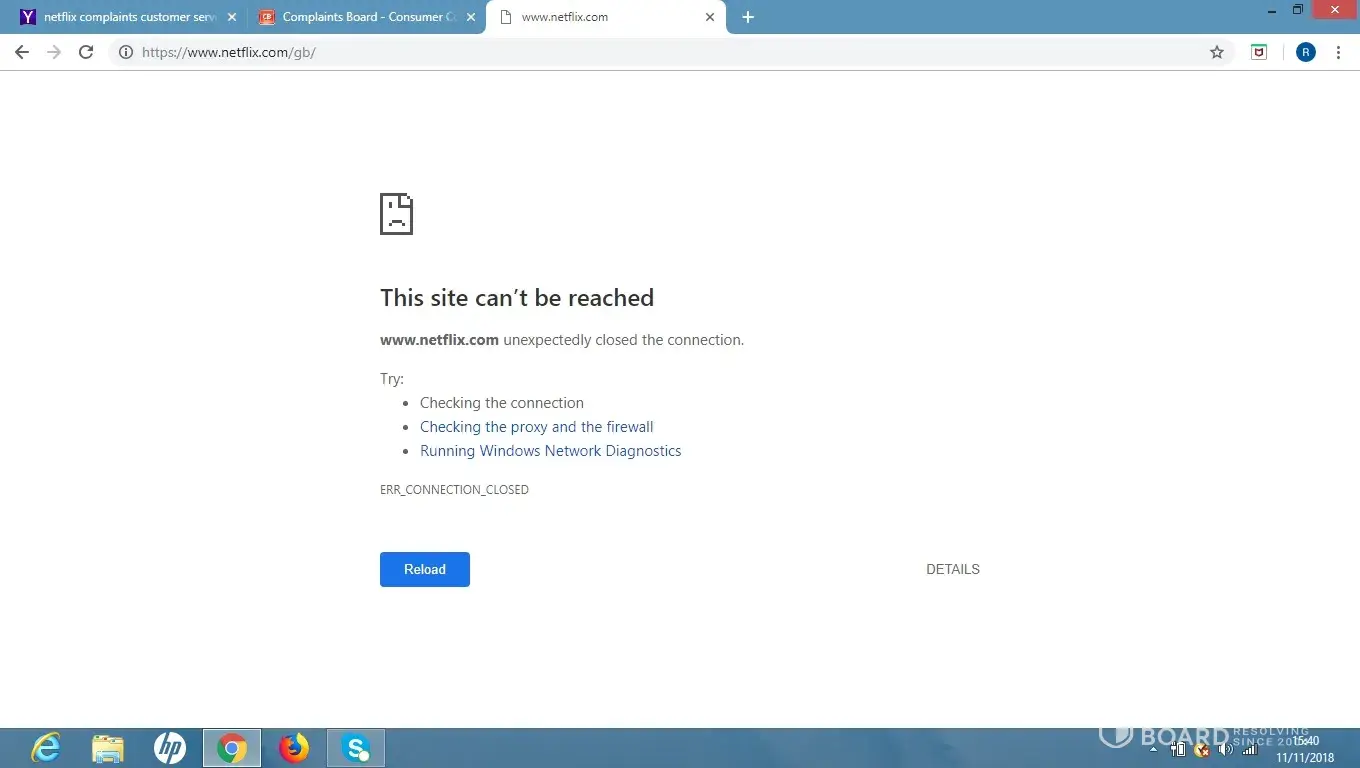Open the Chrome three-dot menu
The width and height of the screenshot is (1360, 768).
pyautogui.click(x=1339, y=52)
